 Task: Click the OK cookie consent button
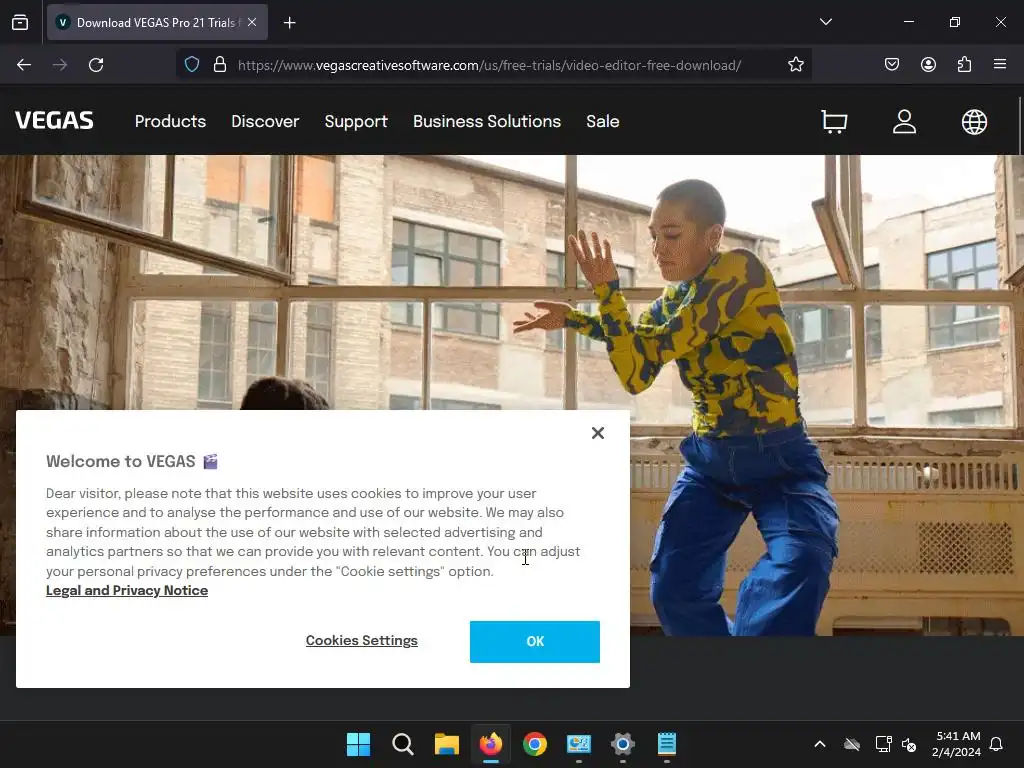pyautogui.click(x=535, y=641)
